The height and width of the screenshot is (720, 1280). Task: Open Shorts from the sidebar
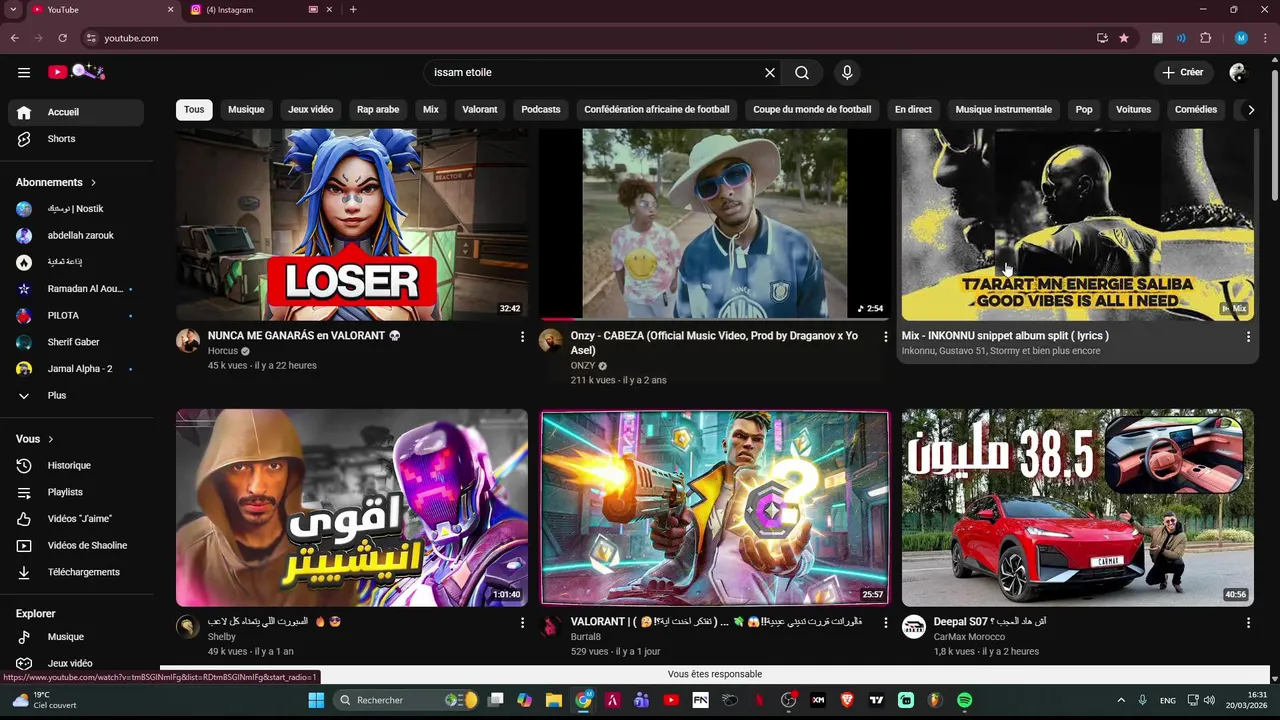[76, 139]
